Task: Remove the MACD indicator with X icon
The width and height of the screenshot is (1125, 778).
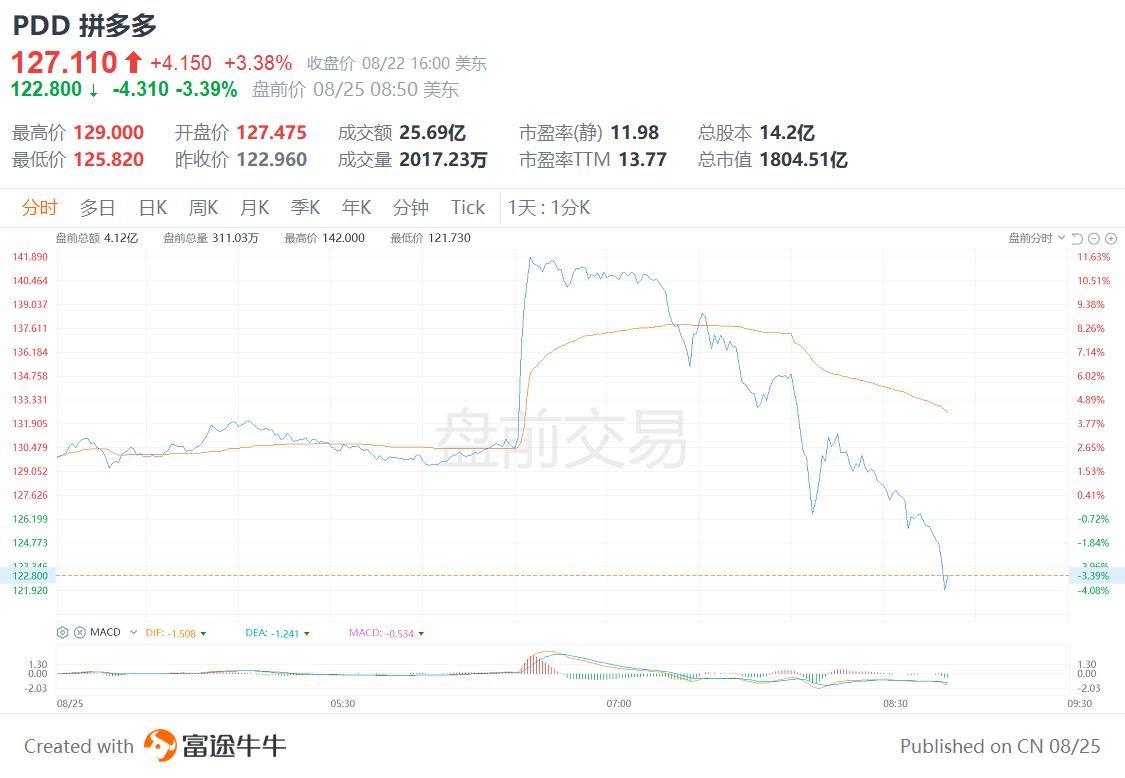Action: [80, 632]
